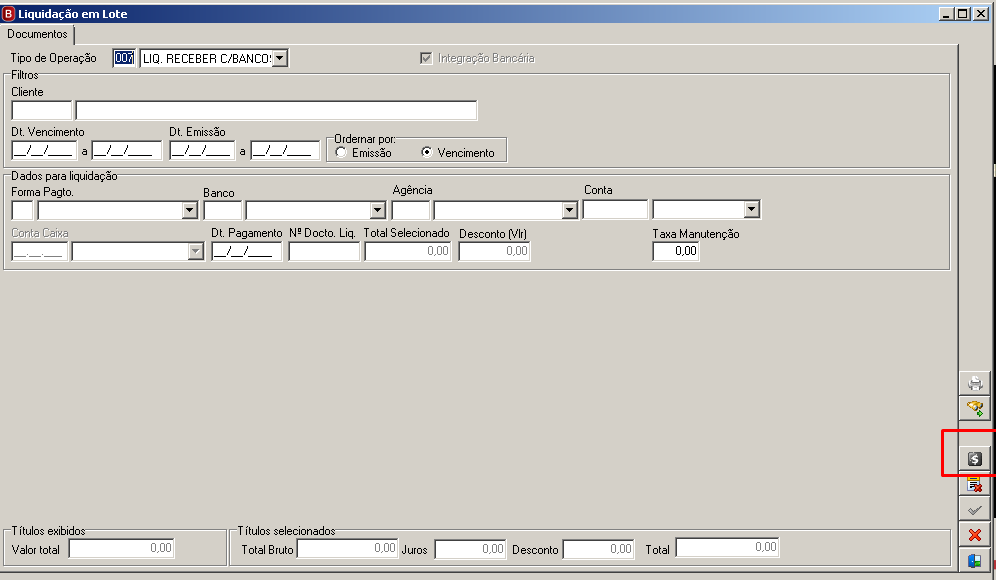Select the Vencimento sort radio button
This screenshot has width=996, height=580.
[x=426, y=152]
